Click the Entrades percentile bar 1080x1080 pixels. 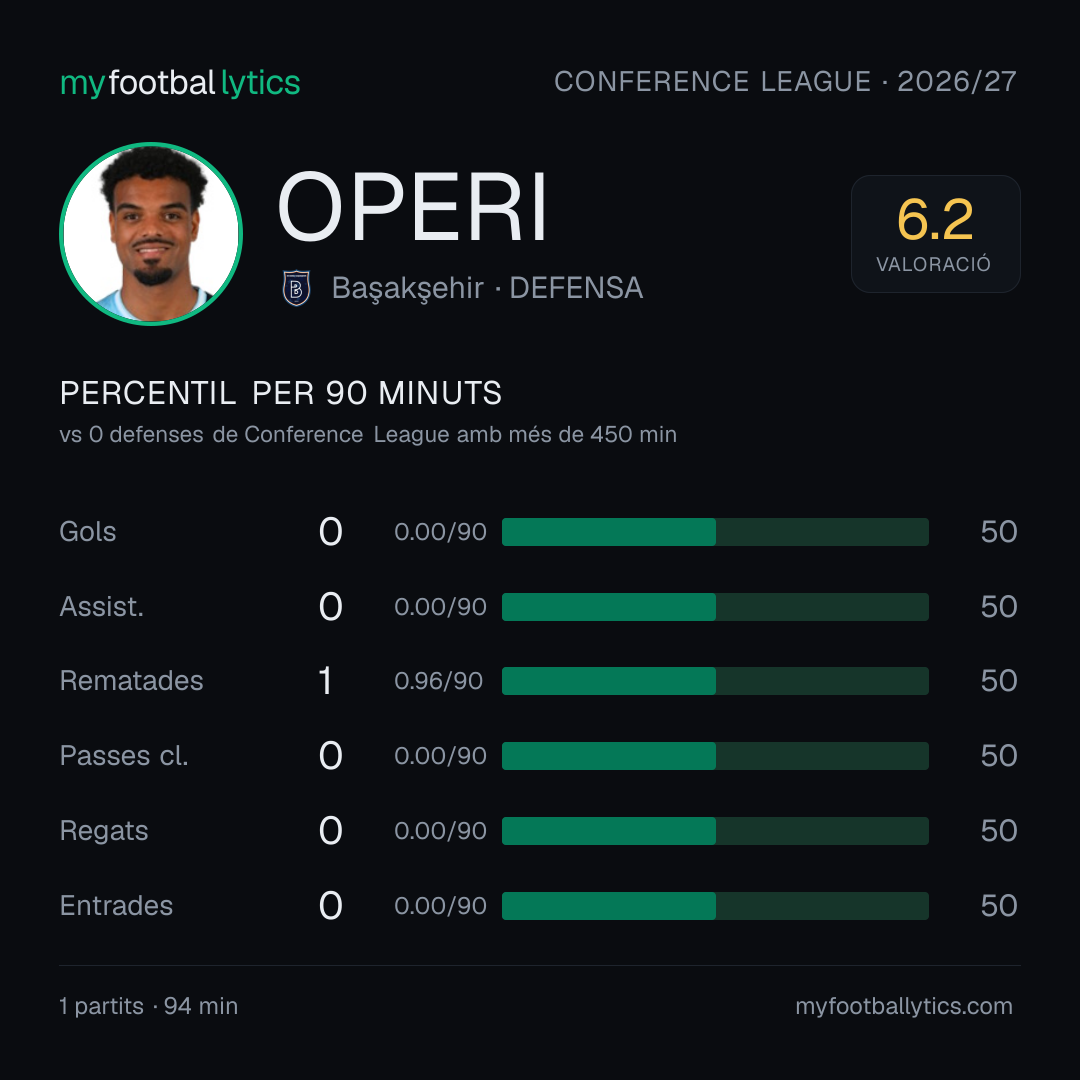[x=715, y=906]
